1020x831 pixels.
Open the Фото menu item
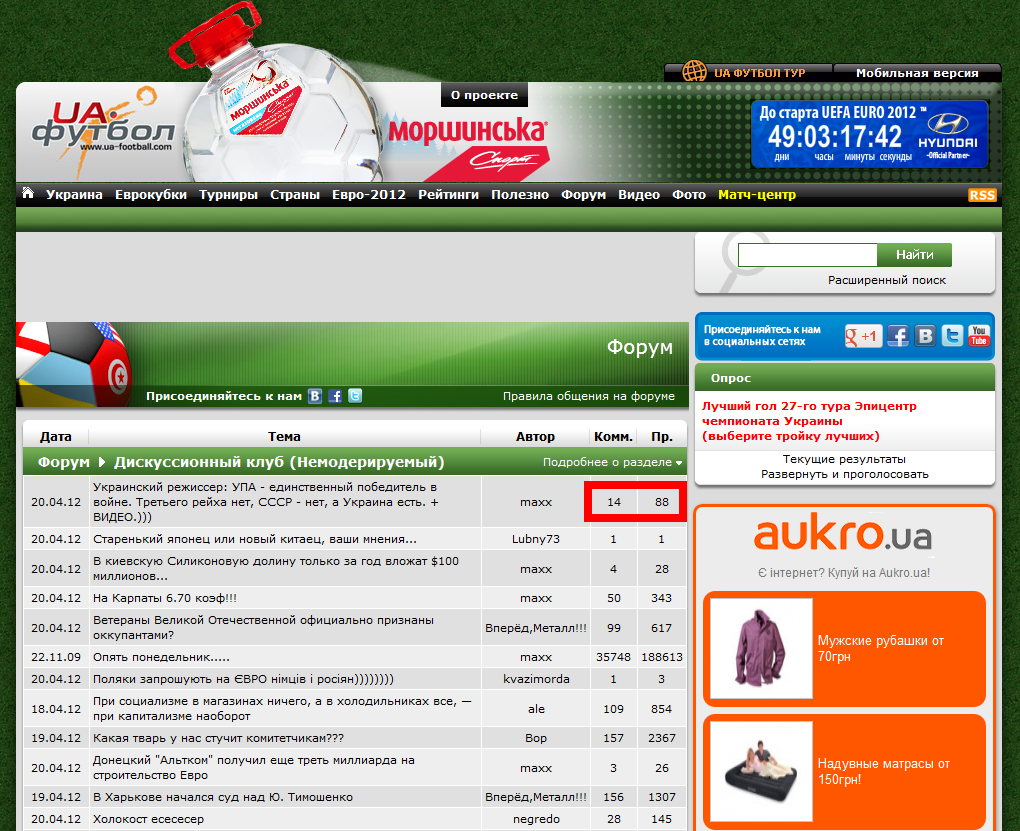click(689, 195)
